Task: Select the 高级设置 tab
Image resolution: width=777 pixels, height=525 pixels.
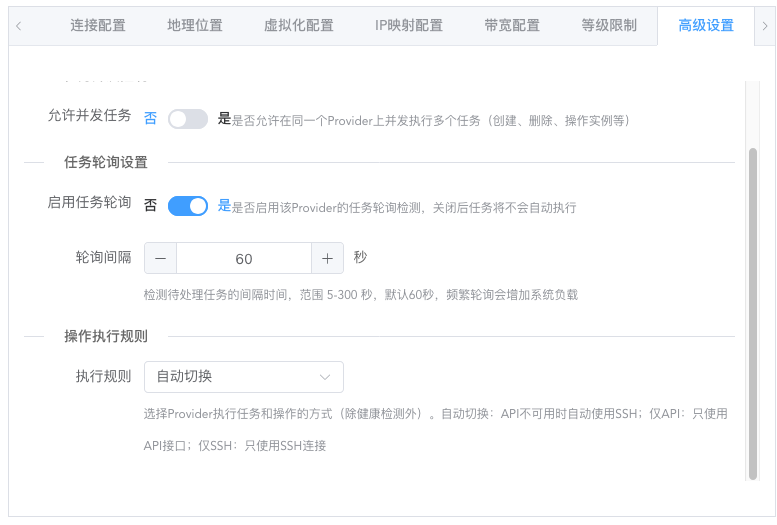Action: [706, 26]
